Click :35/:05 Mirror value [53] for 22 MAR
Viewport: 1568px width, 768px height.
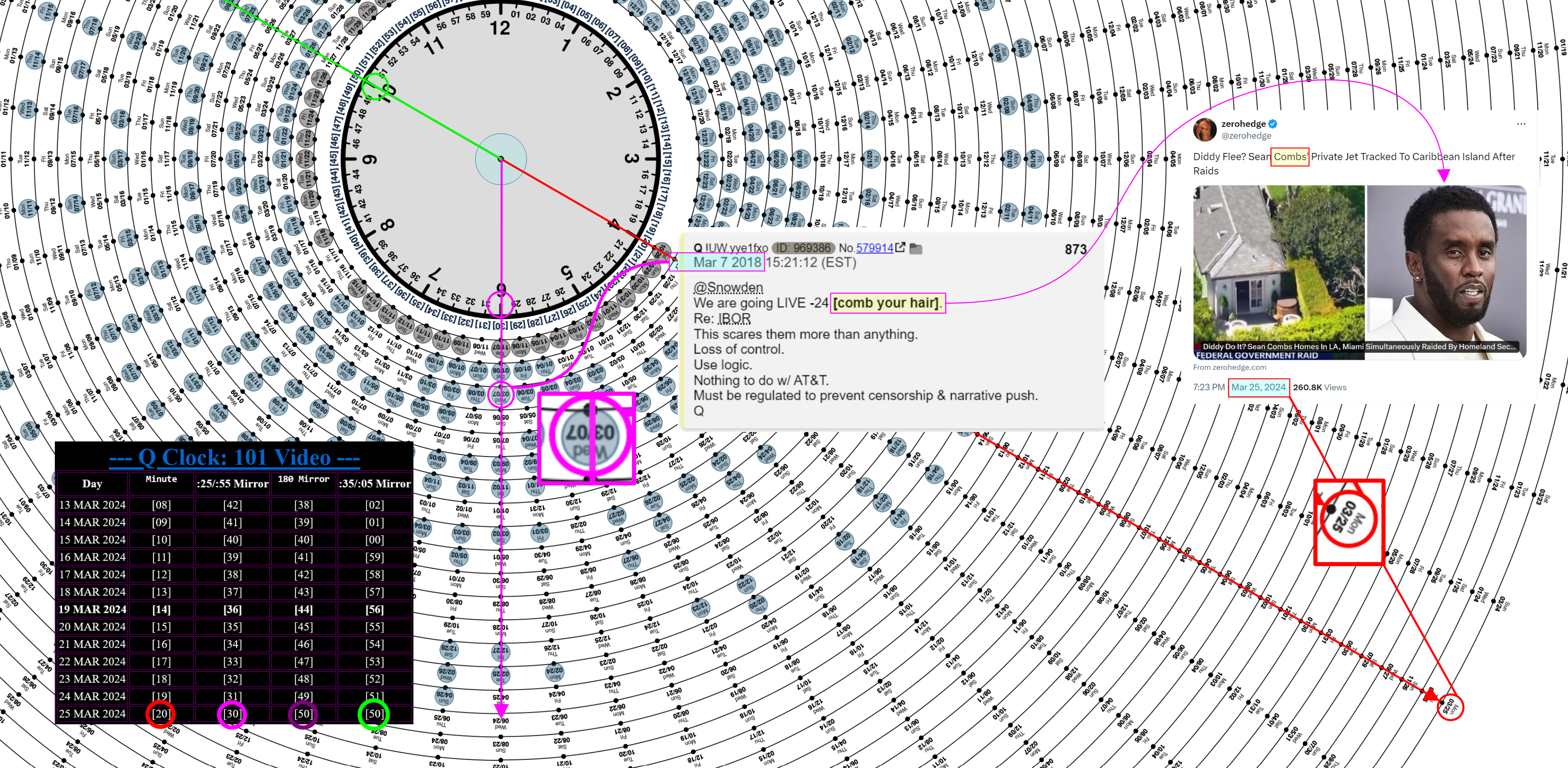(x=374, y=661)
